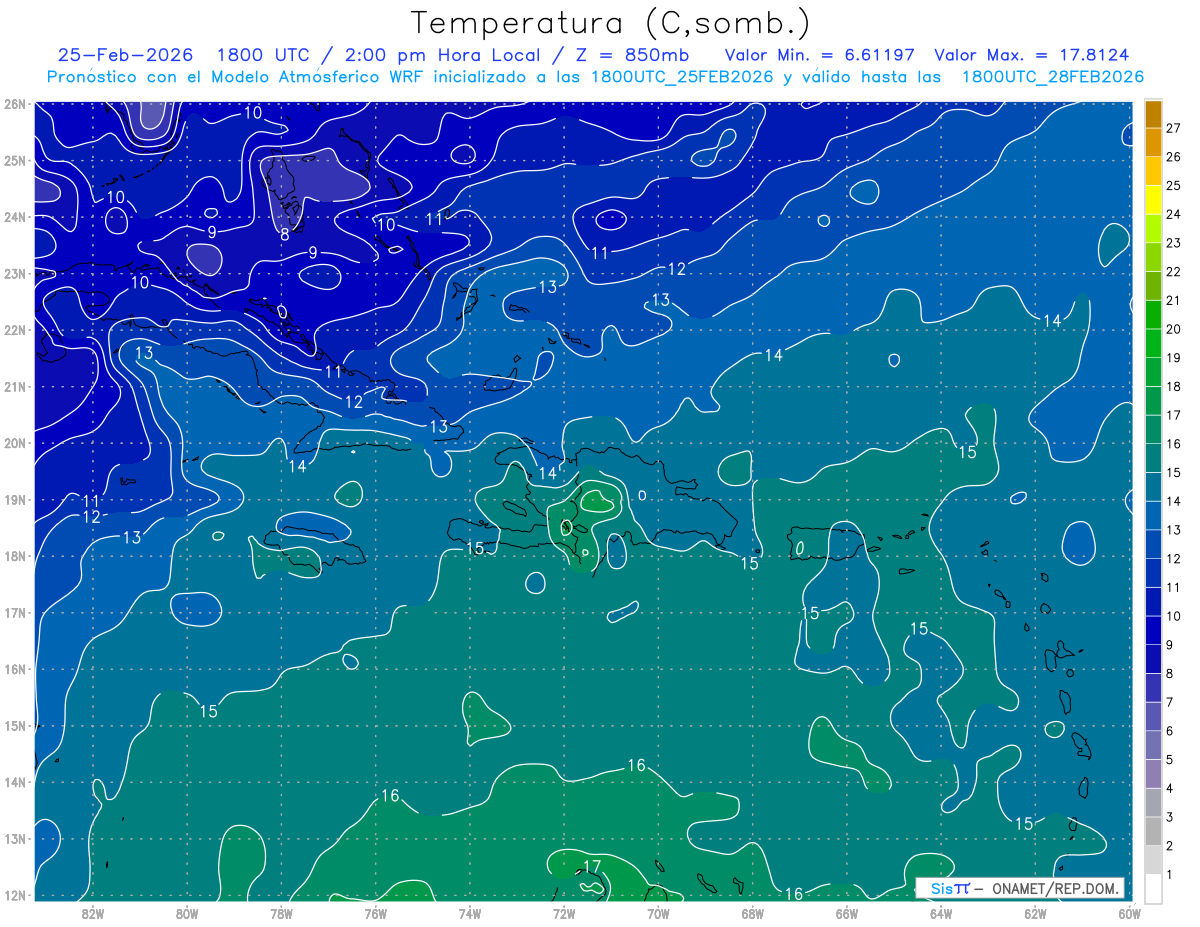Click the '80W' longitude axis label
Viewport: 1200px width, 927px height.
tap(187, 913)
